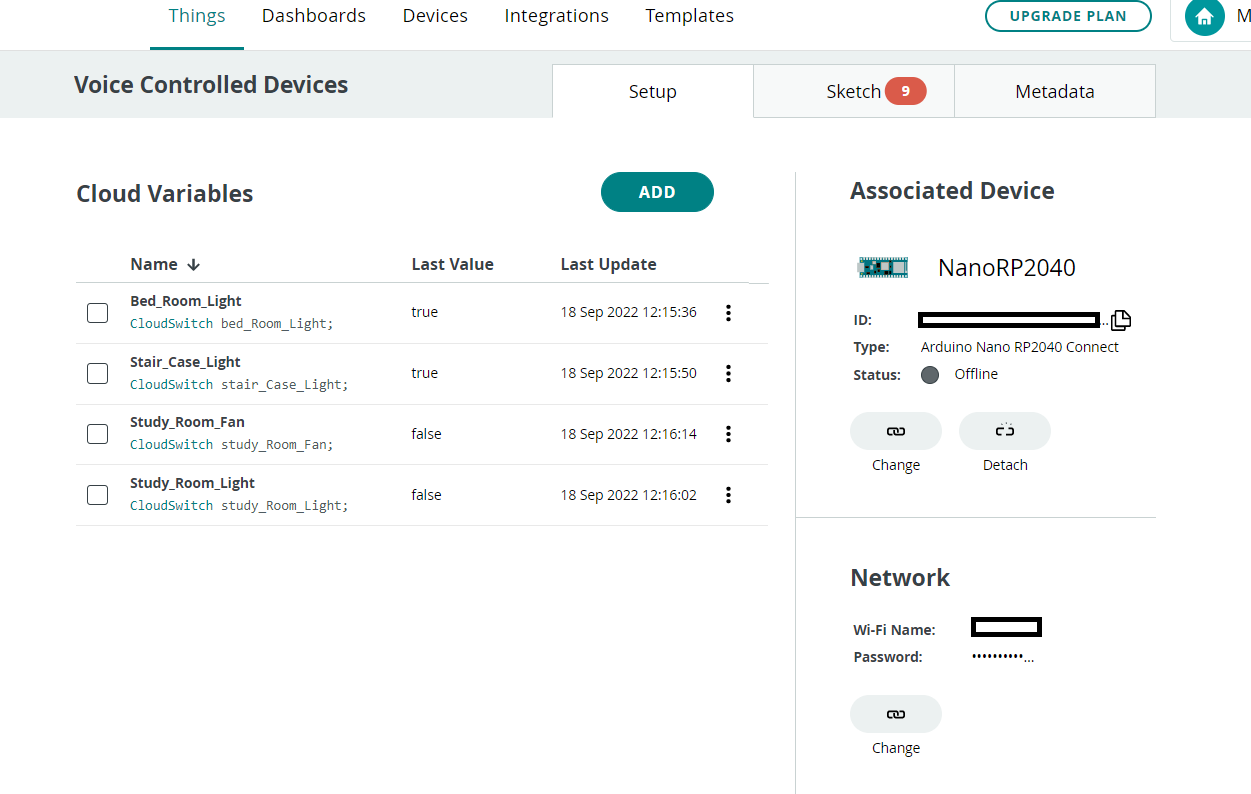Open the options menu for Stair_Case_Light
Viewport: 1251px width, 794px height.
(x=728, y=373)
